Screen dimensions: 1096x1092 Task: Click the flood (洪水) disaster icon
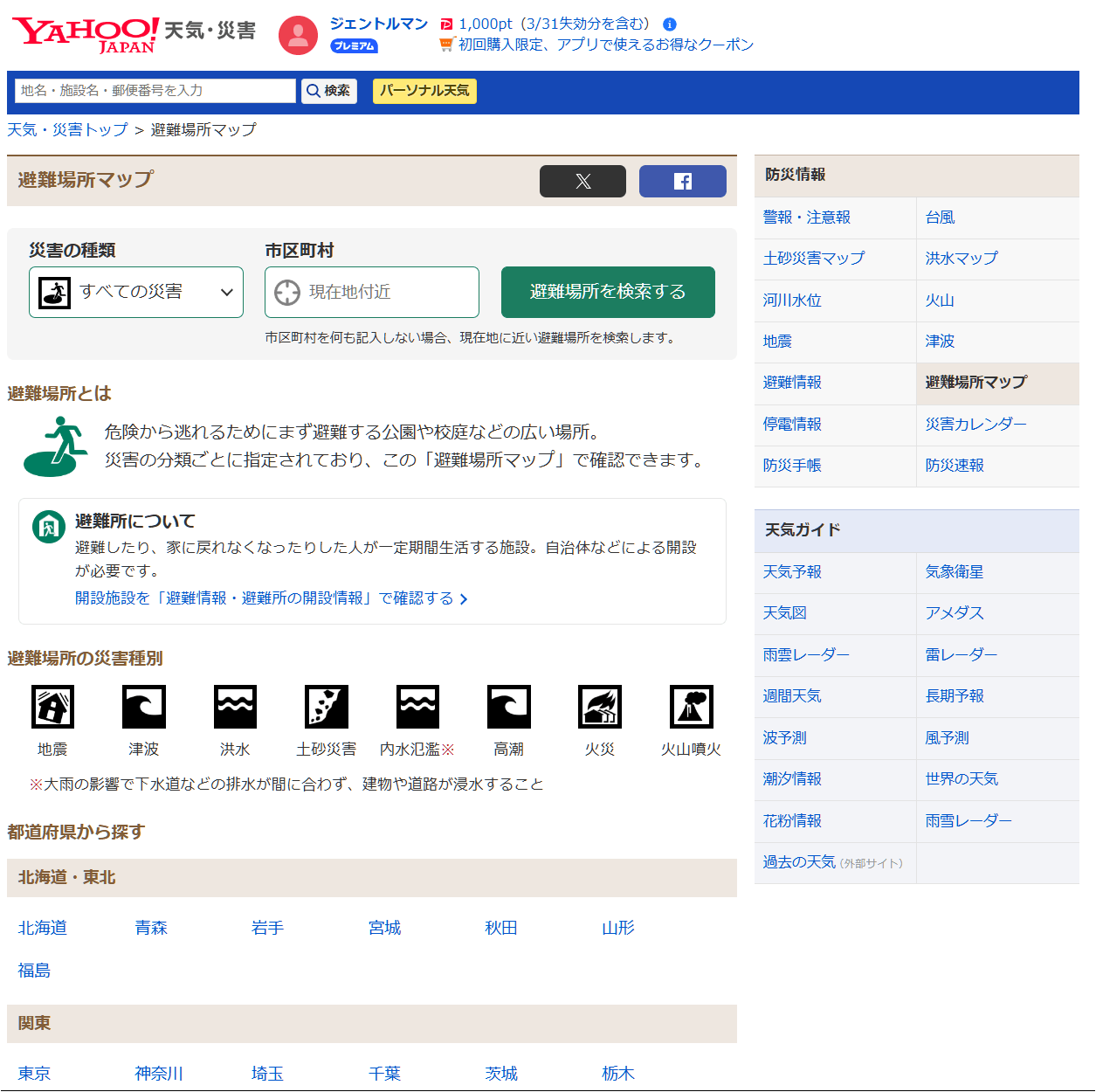(x=235, y=707)
